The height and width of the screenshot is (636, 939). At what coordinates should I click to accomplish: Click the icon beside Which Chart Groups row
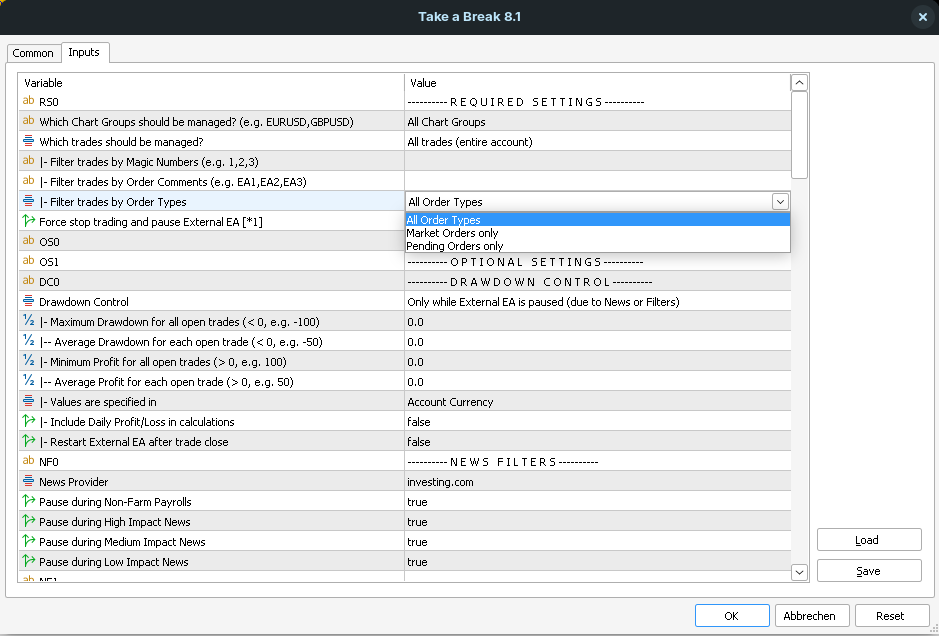[28, 122]
